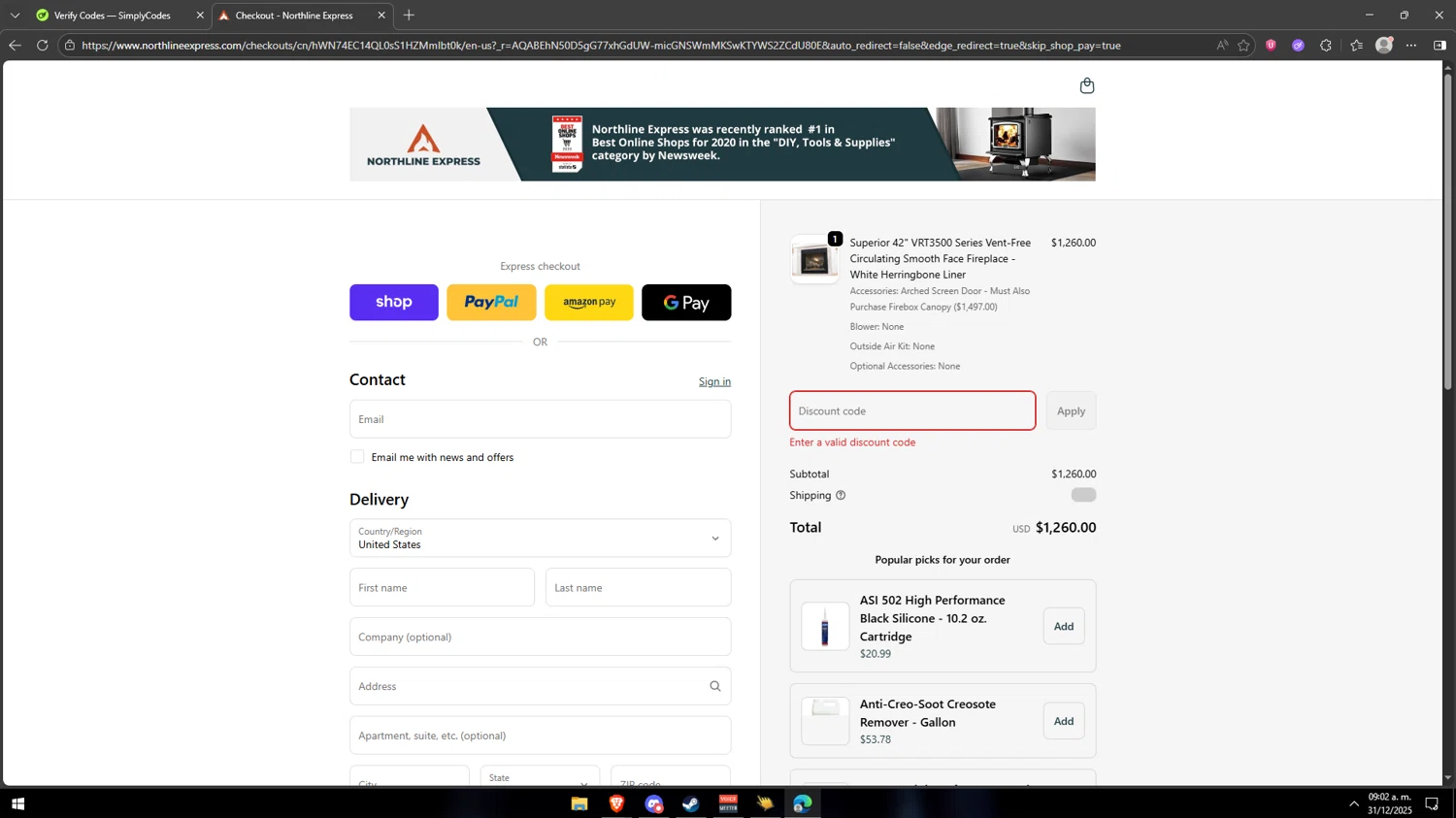Click the First name field

442,587
